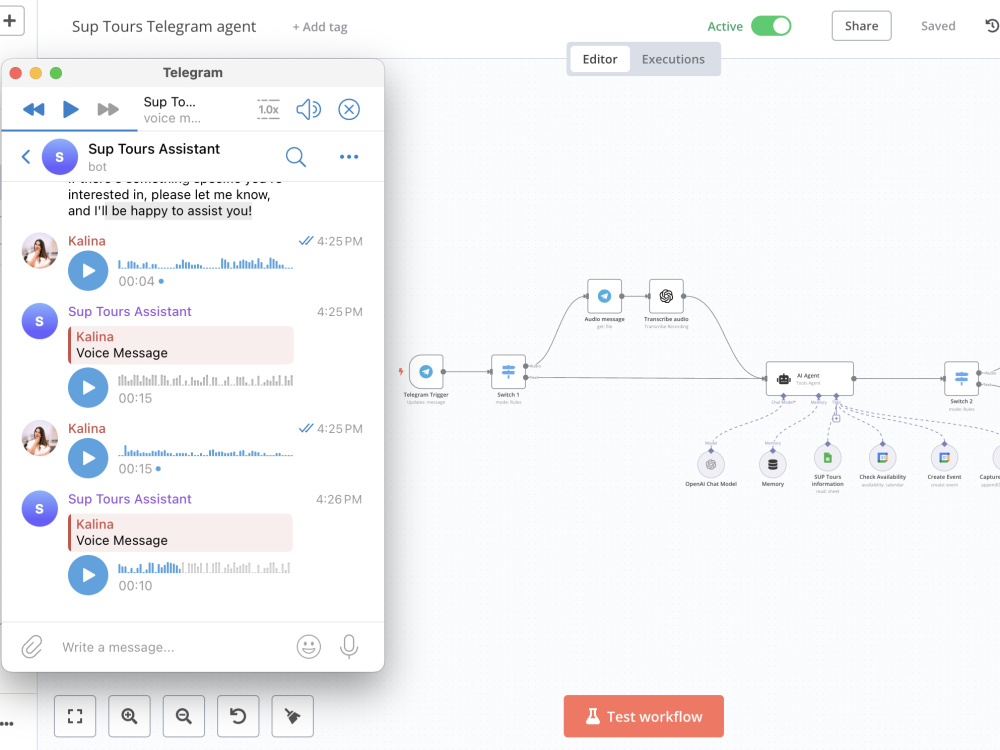Go back from Sup Tours Assistant chat

(x=26, y=157)
